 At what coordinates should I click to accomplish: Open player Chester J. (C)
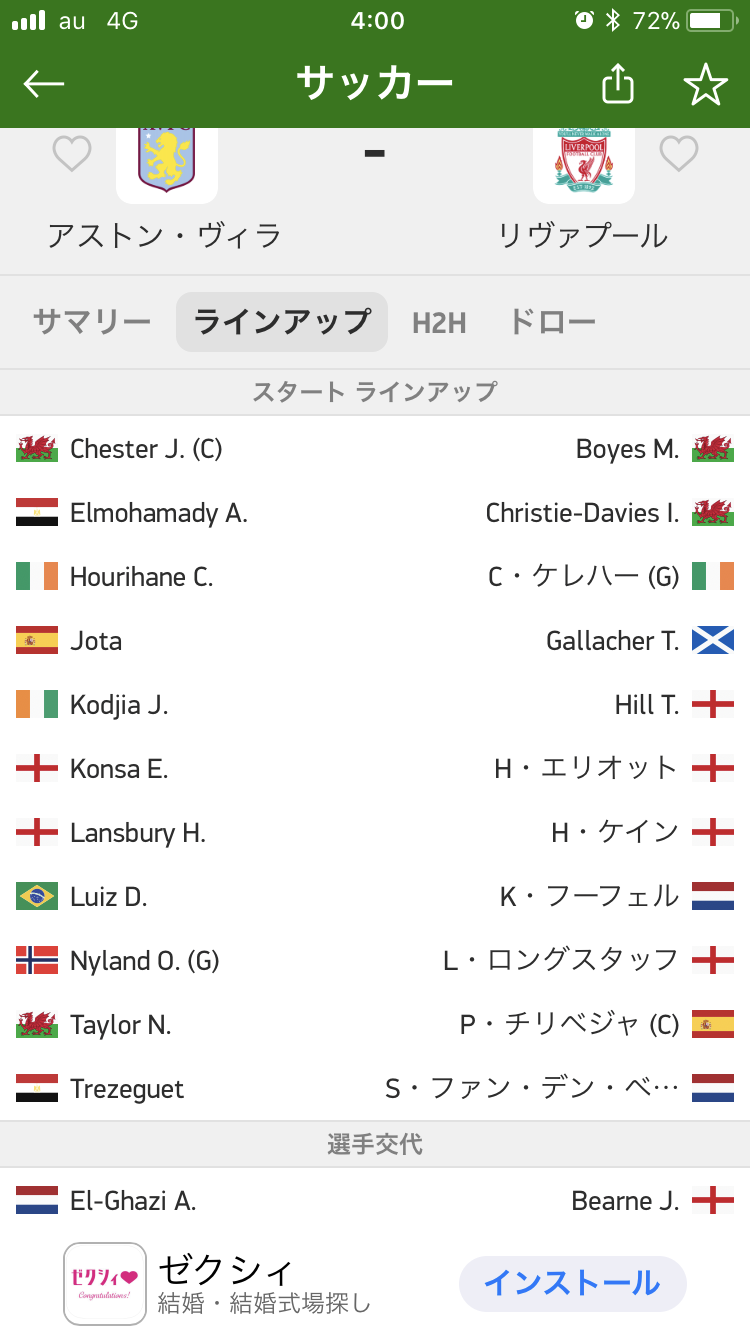146,449
